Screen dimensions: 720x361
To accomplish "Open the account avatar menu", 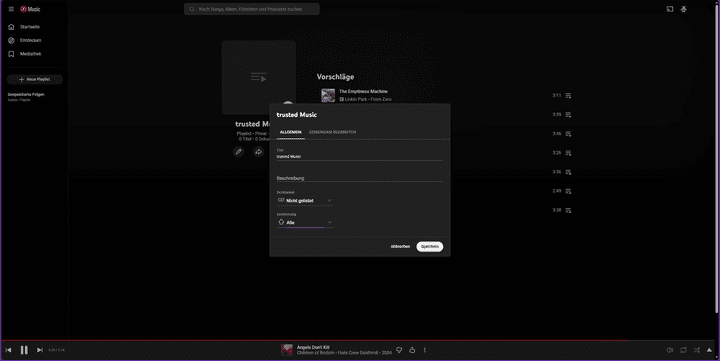I will pyautogui.click(x=684, y=9).
